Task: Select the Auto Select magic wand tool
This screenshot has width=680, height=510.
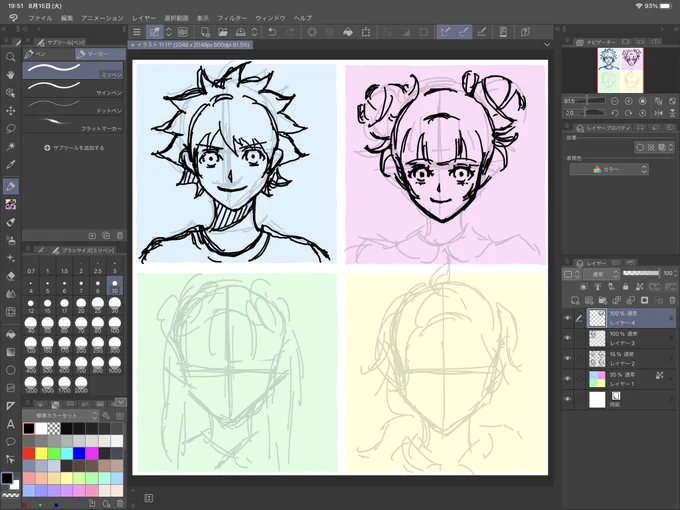Action: coord(10,146)
